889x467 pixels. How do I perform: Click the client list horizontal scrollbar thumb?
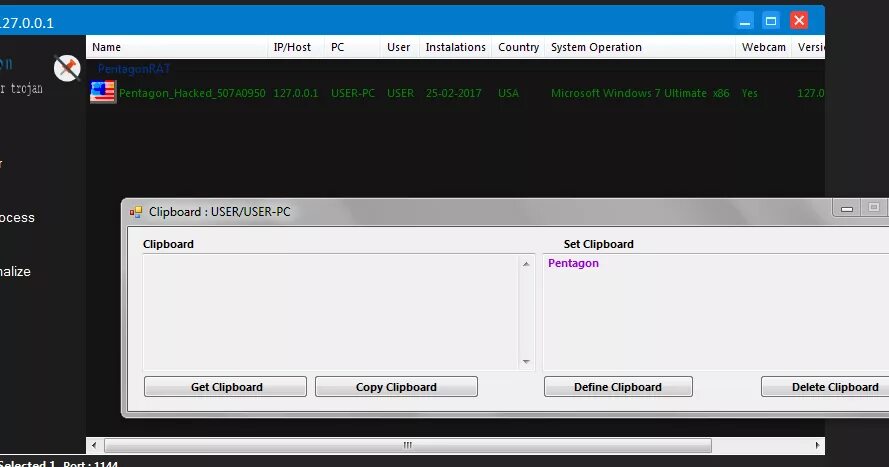click(x=408, y=445)
